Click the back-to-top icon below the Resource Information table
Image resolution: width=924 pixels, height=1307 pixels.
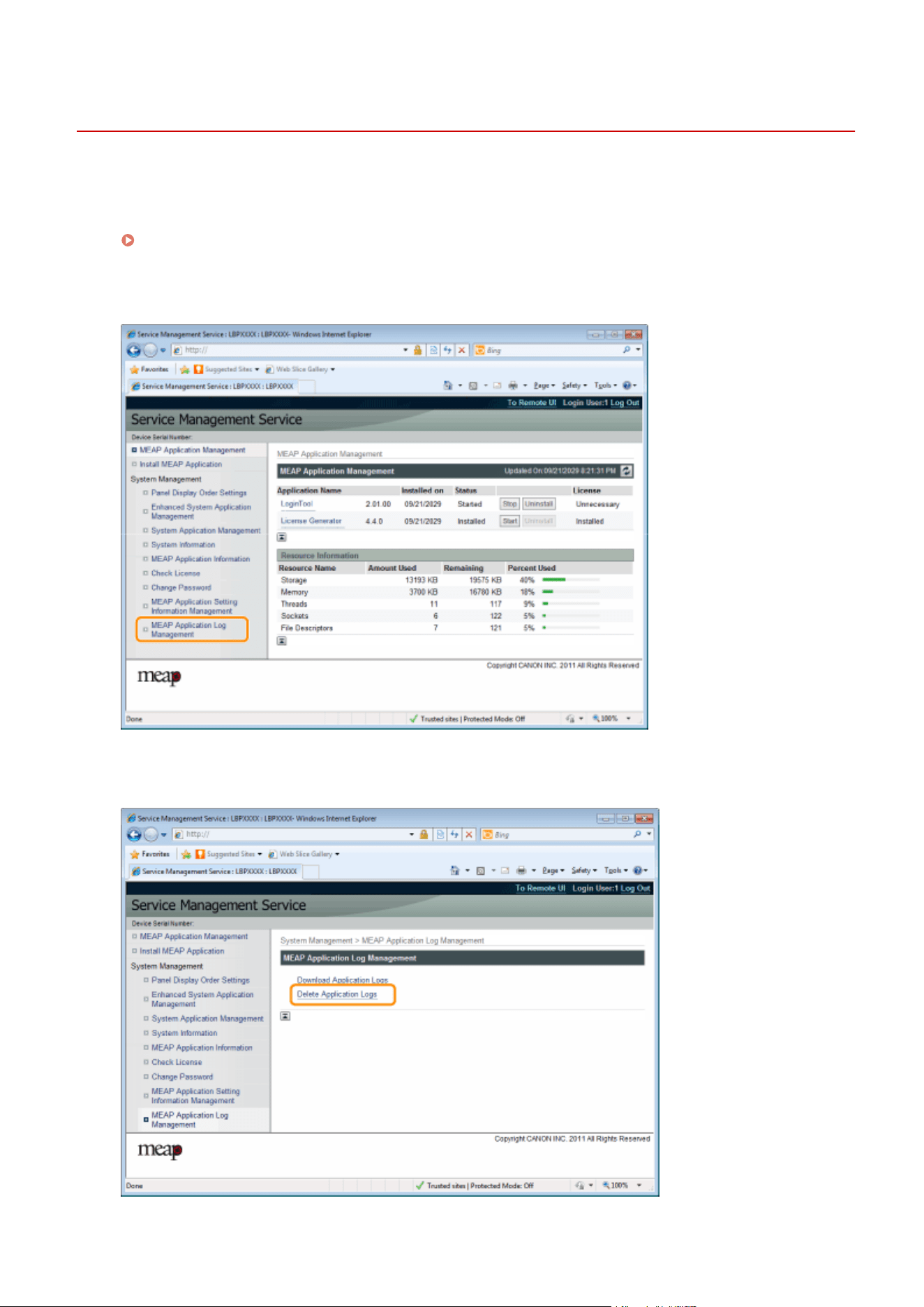coord(281,641)
